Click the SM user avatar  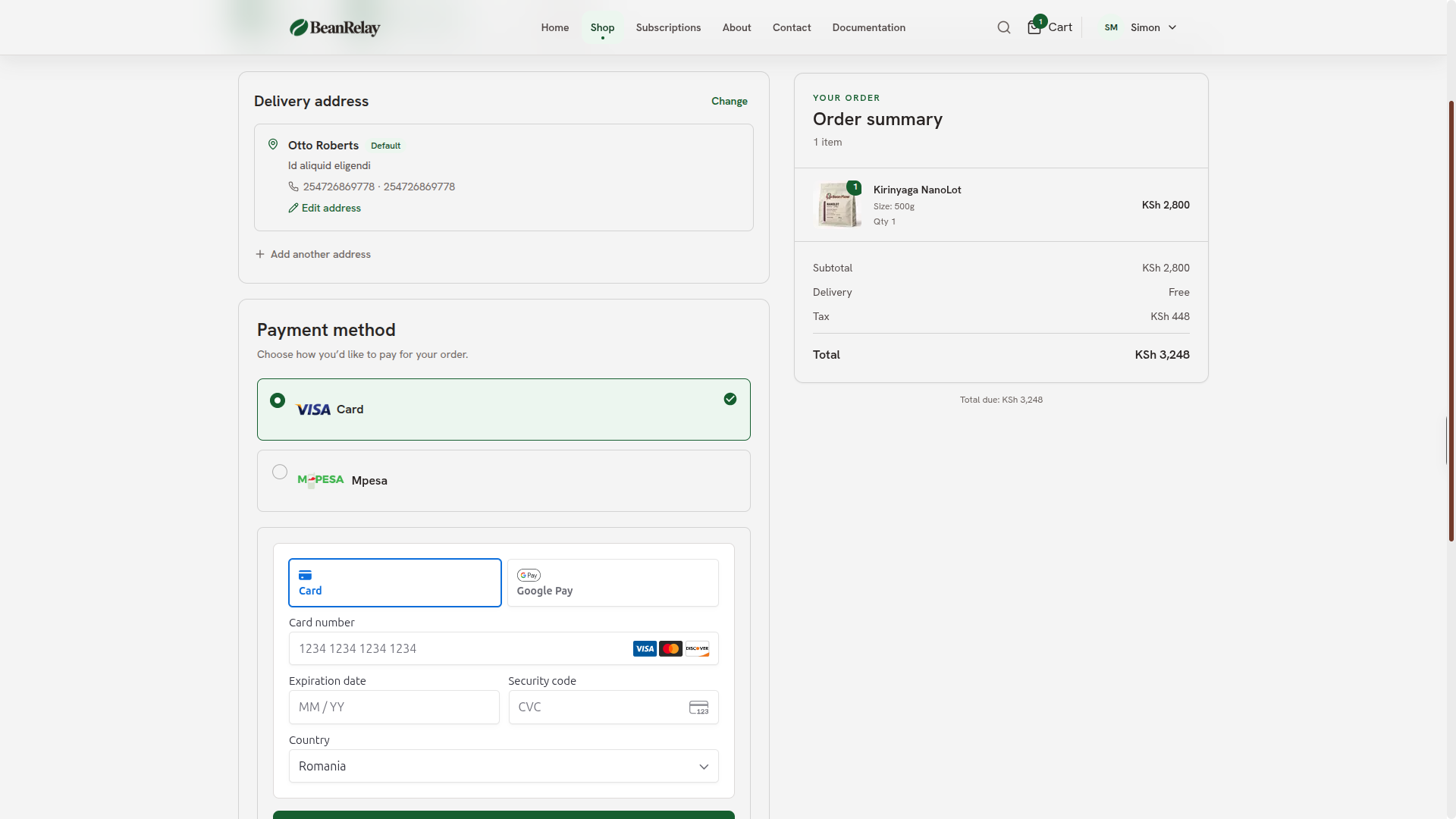pyautogui.click(x=1111, y=27)
